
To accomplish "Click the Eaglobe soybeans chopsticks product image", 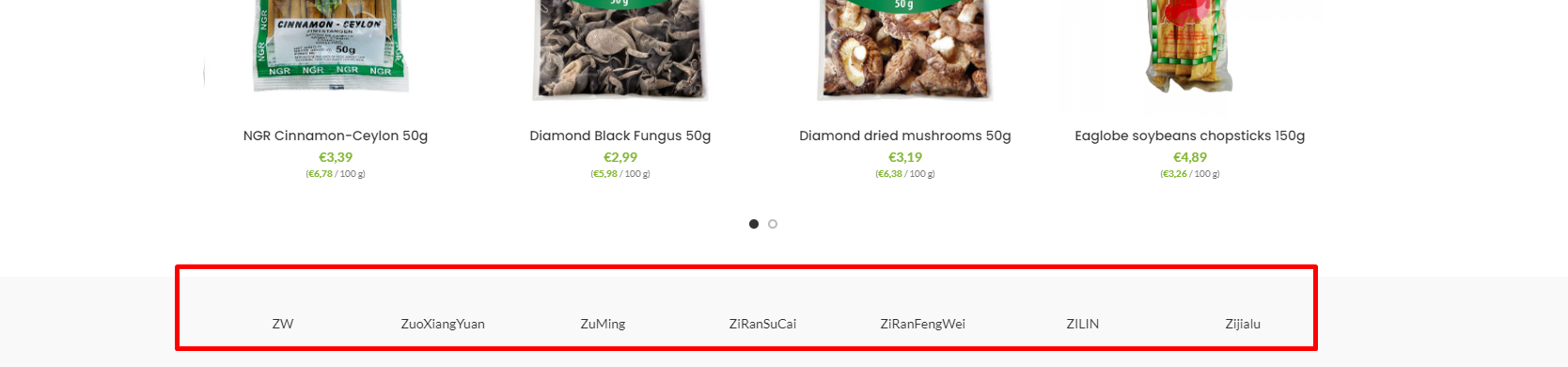I will (x=1188, y=45).
